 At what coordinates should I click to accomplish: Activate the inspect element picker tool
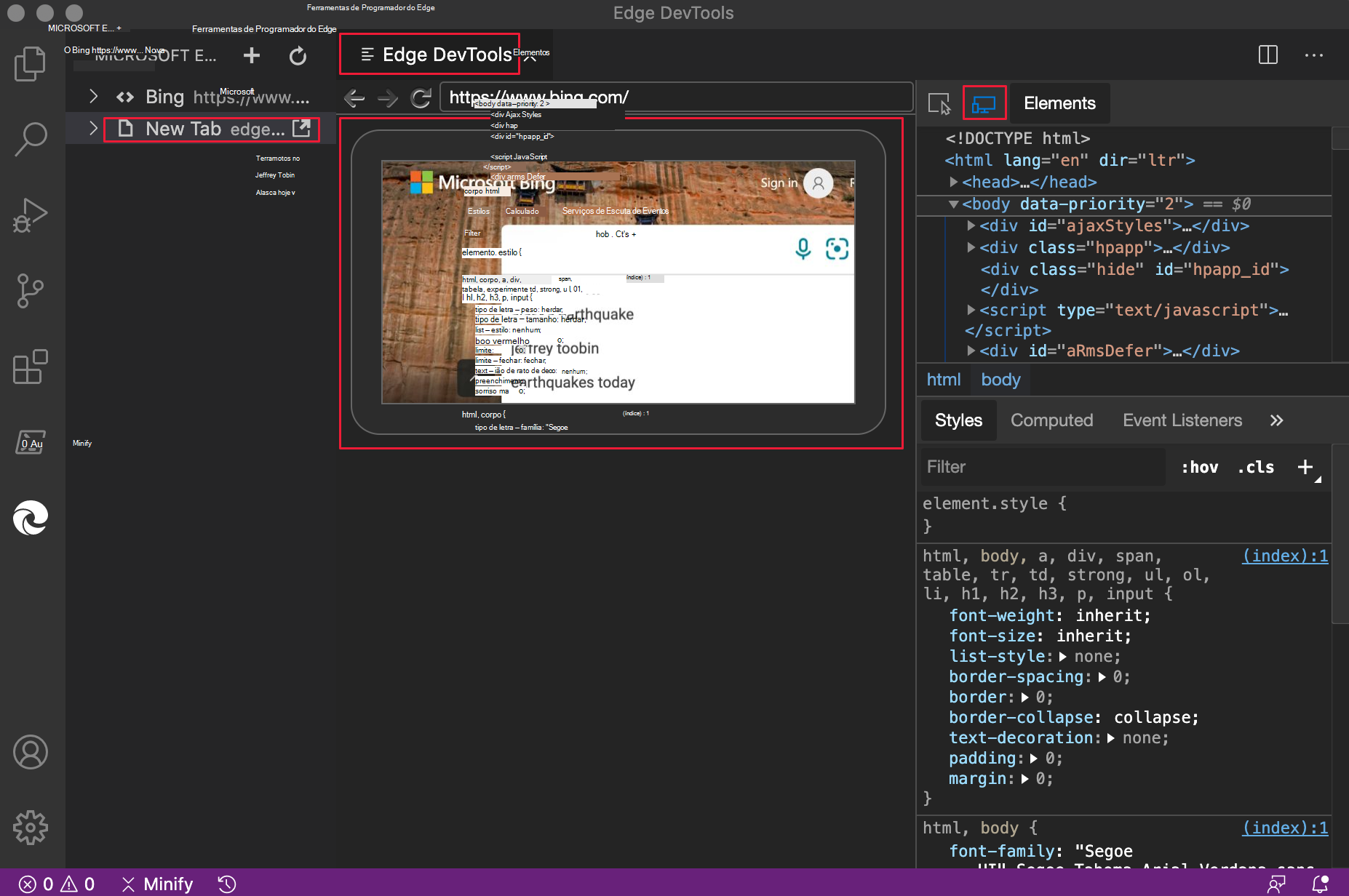pos(939,103)
